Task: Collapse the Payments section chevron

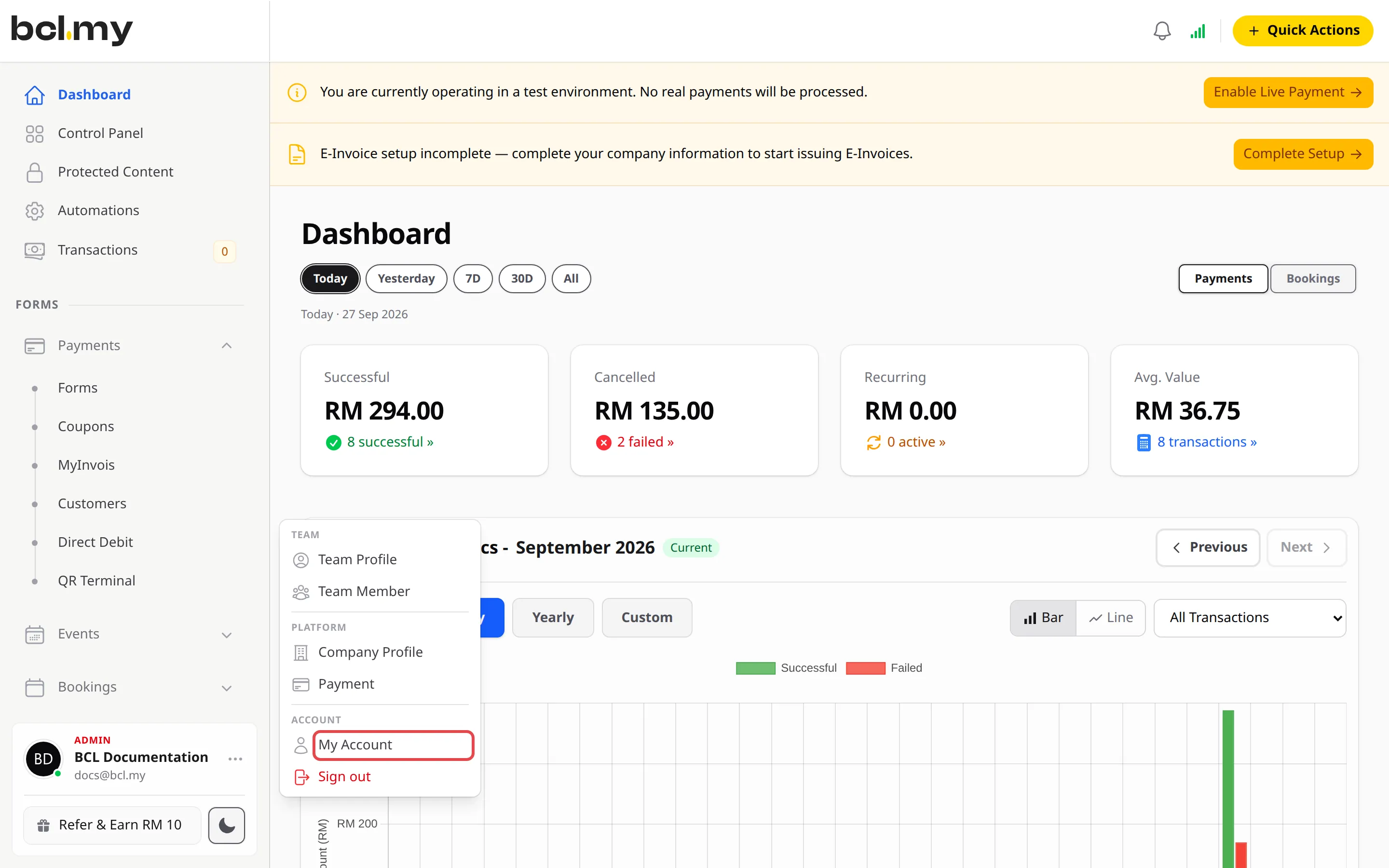Action: (x=226, y=346)
